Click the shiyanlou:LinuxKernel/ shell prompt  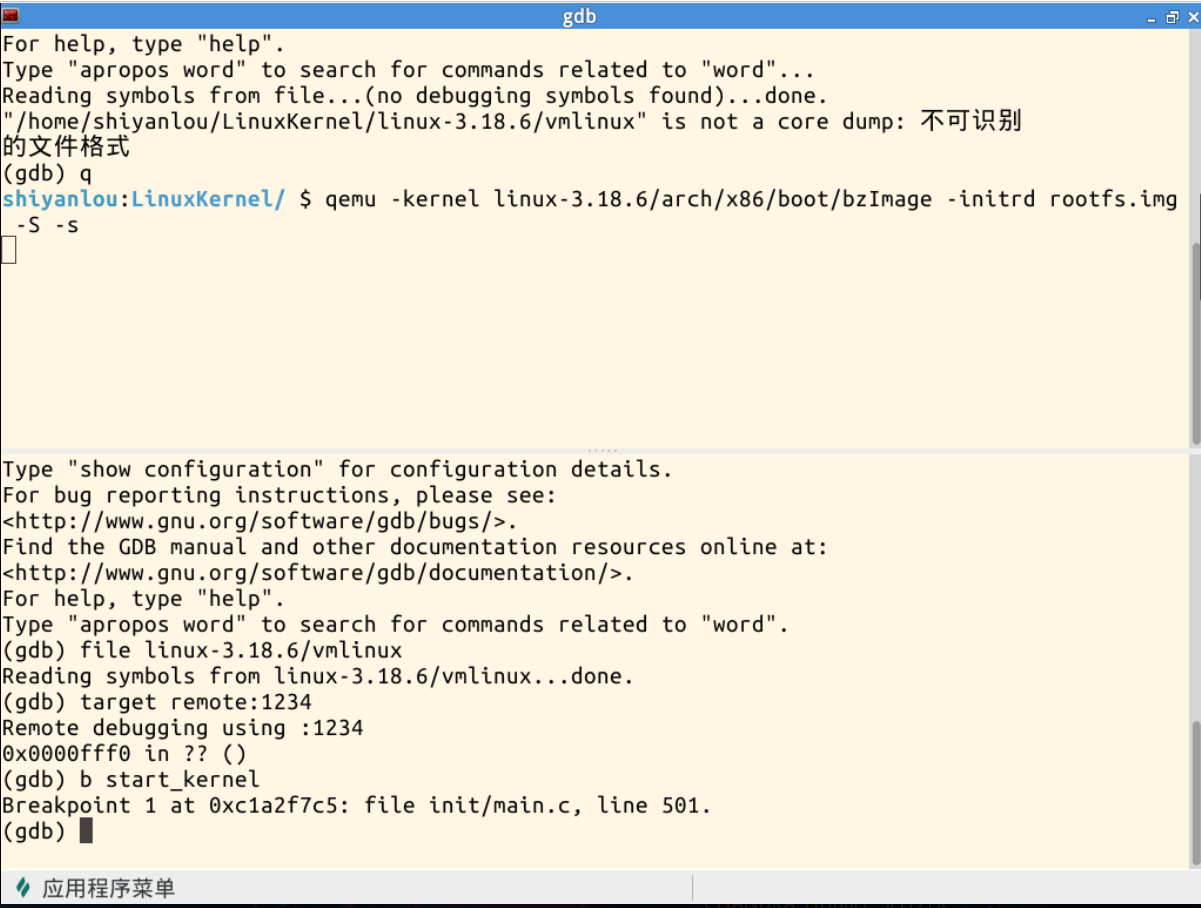coord(143,199)
